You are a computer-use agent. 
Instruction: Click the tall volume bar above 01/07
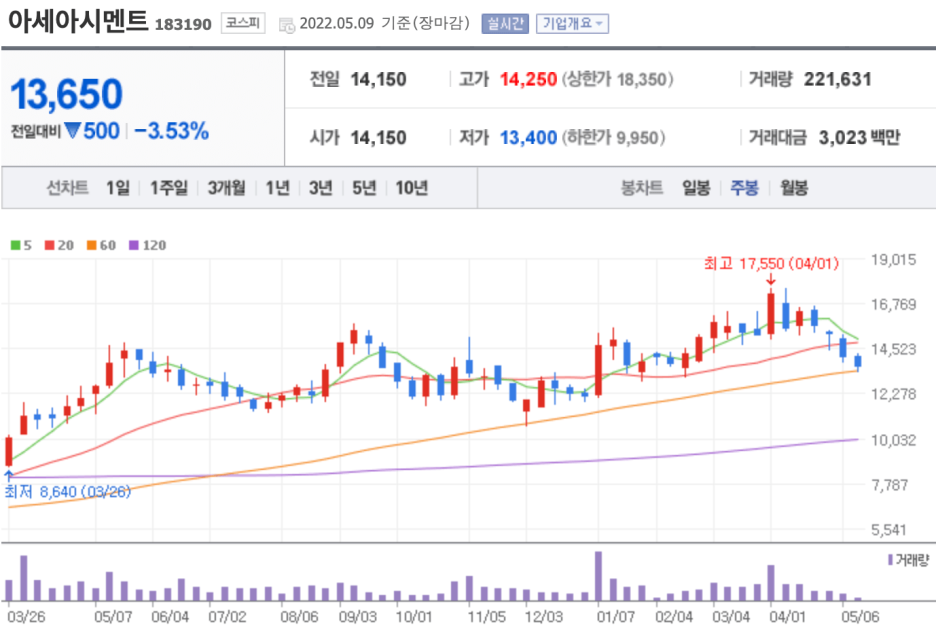tap(599, 576)
